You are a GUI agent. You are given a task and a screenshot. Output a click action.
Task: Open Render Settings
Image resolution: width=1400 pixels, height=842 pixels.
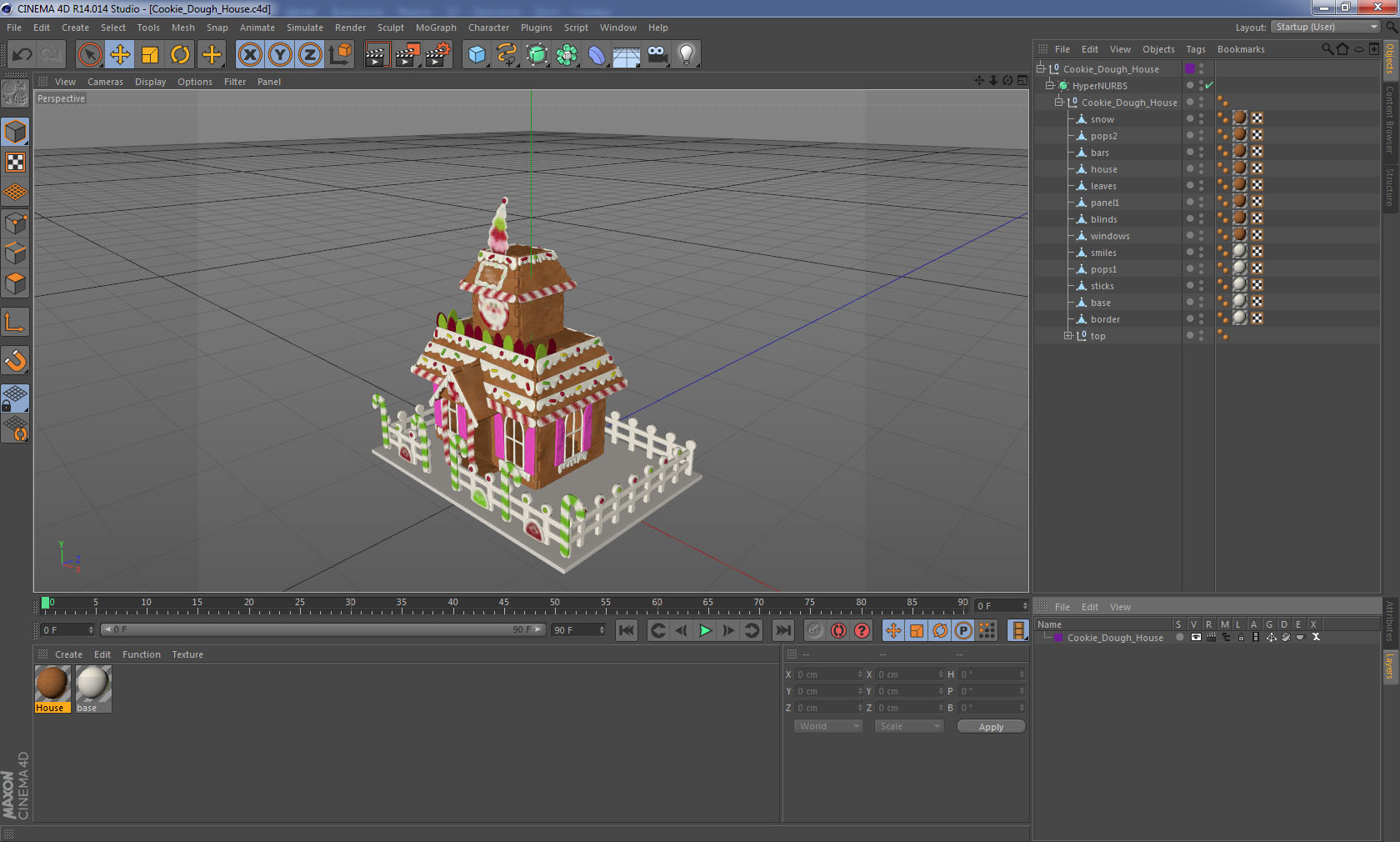pyautogui.click(x=438, y=55)
